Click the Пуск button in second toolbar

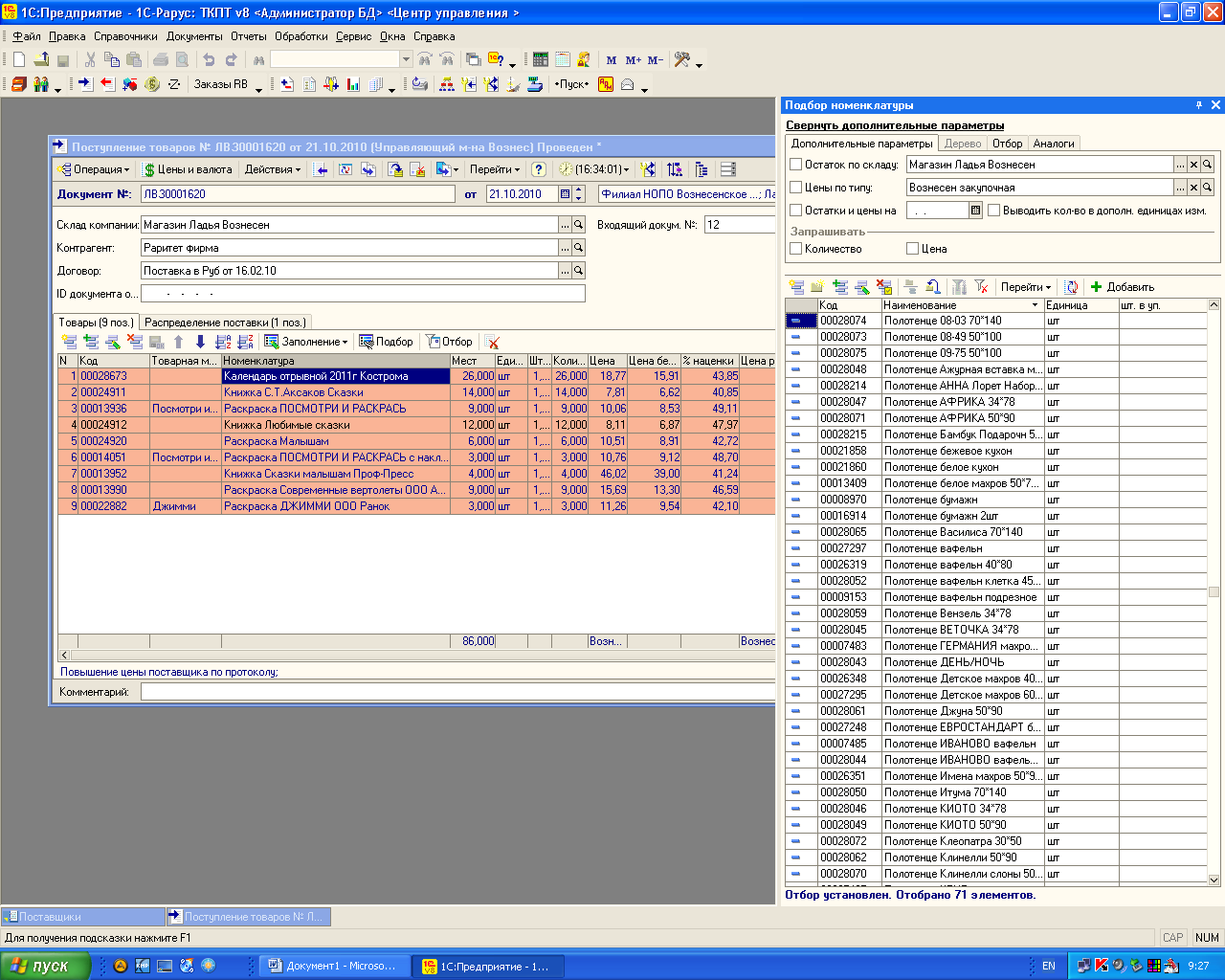pos(571,84)
